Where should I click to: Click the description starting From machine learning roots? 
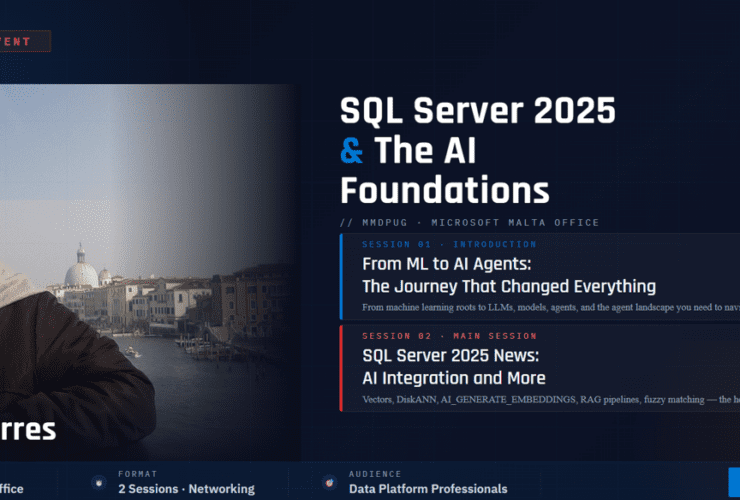(551, 307)
